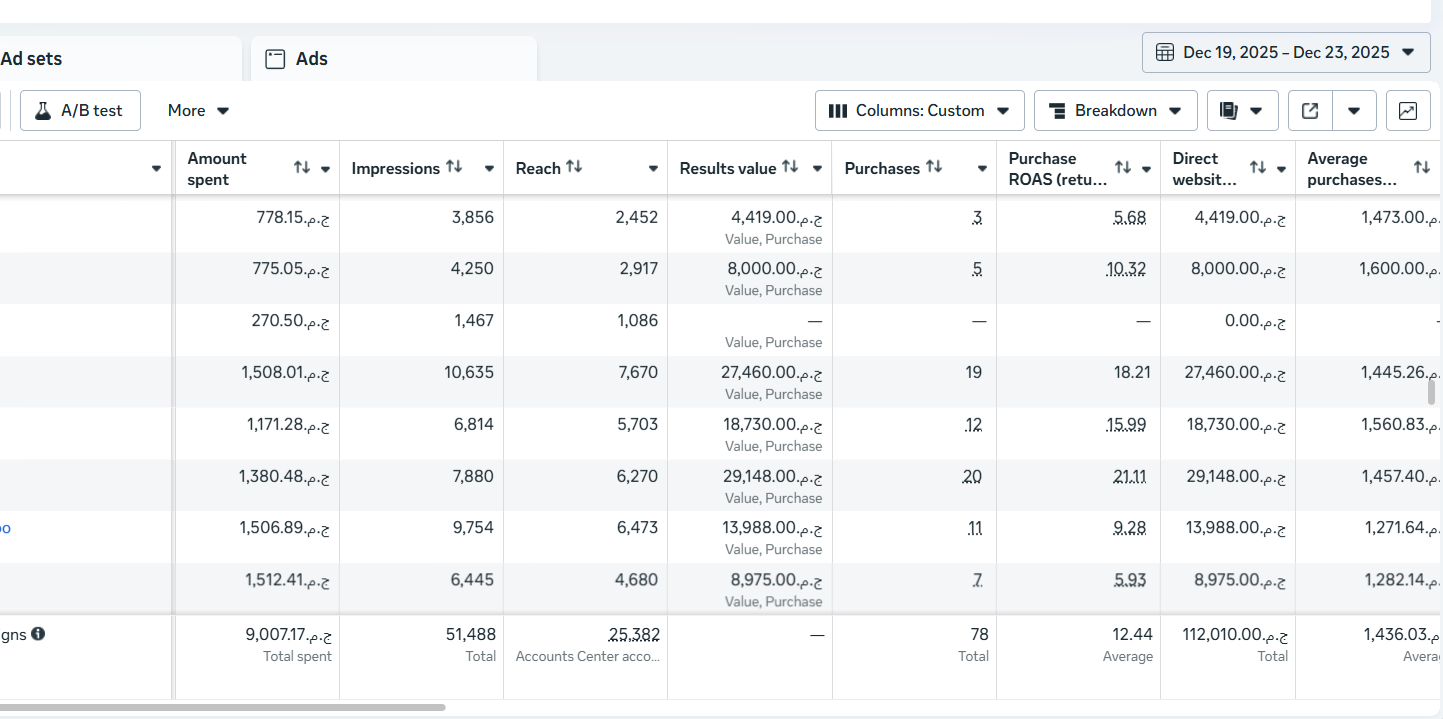Switch to the Ads tab
Image resolution: width=1443 pixels, height=719 pixels.
point(311,58)
